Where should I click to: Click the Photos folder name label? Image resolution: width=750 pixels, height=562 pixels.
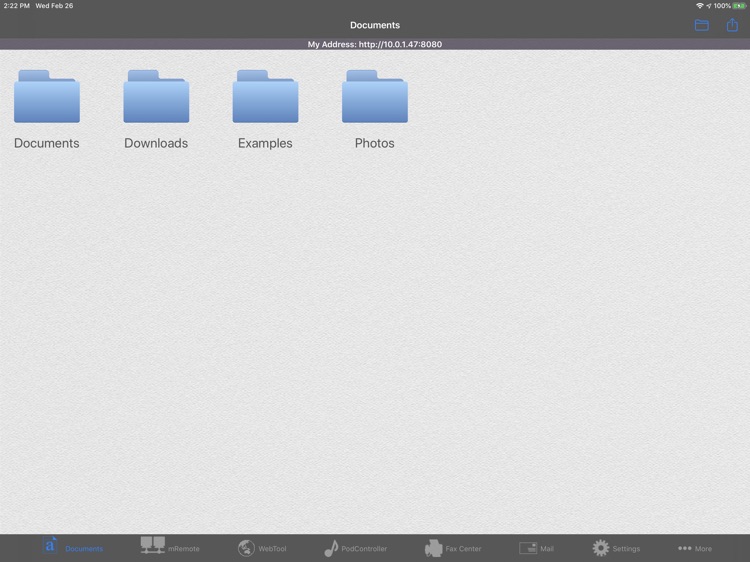pos(375,143)
